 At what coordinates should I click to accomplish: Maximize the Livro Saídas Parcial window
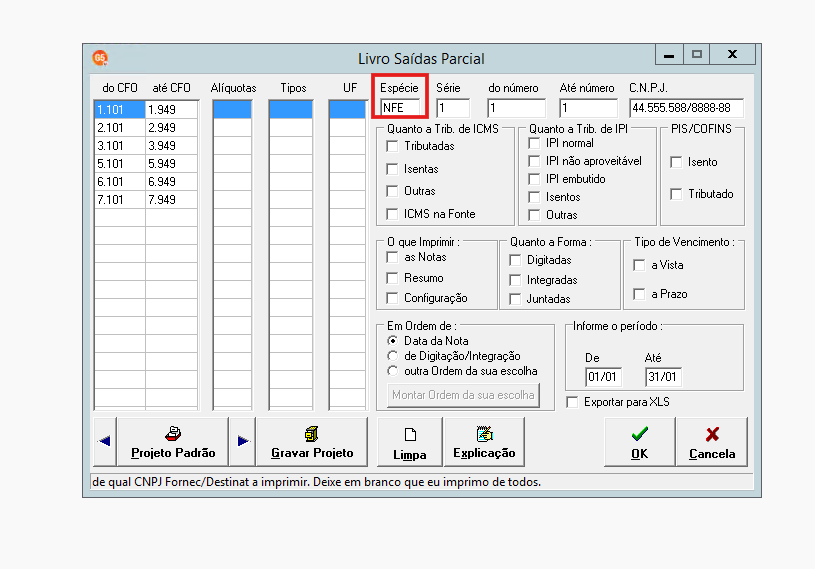(x=696, y=55)
